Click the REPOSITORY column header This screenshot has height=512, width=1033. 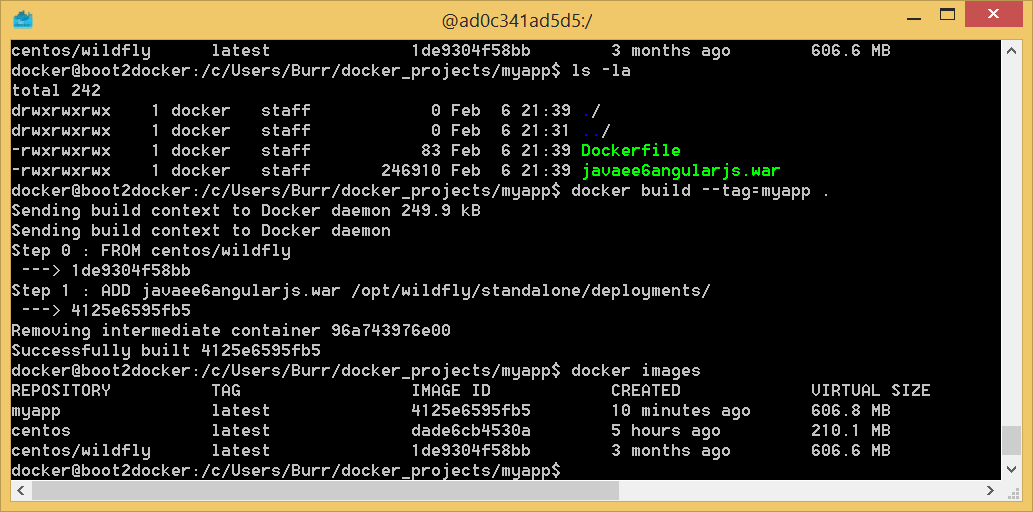[61, 390]
